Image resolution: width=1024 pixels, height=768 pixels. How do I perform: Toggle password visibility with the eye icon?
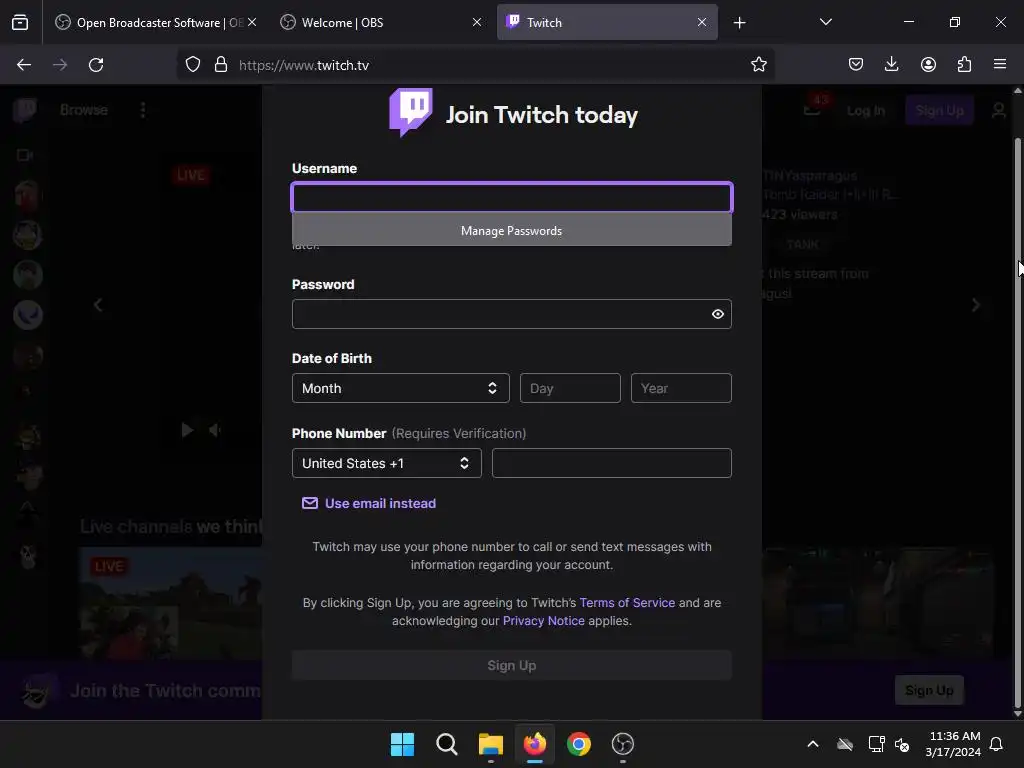pyautogui.click(x=718, y=314)
